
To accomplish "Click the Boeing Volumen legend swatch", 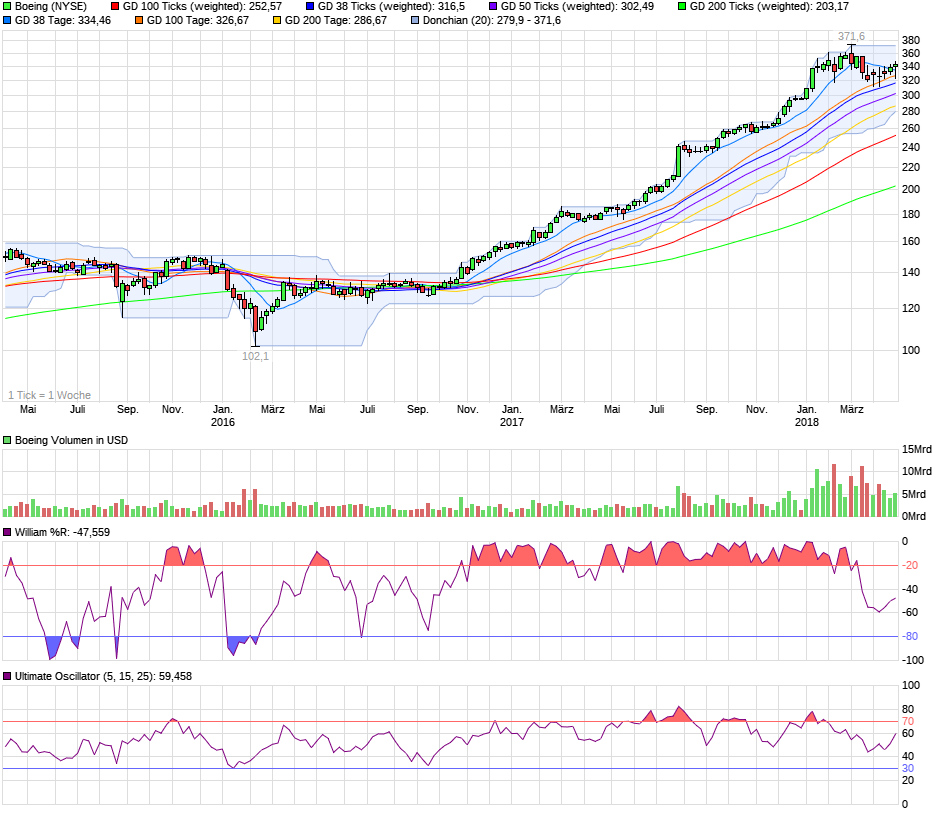I will pyautogui.click(x=7, y=441).
